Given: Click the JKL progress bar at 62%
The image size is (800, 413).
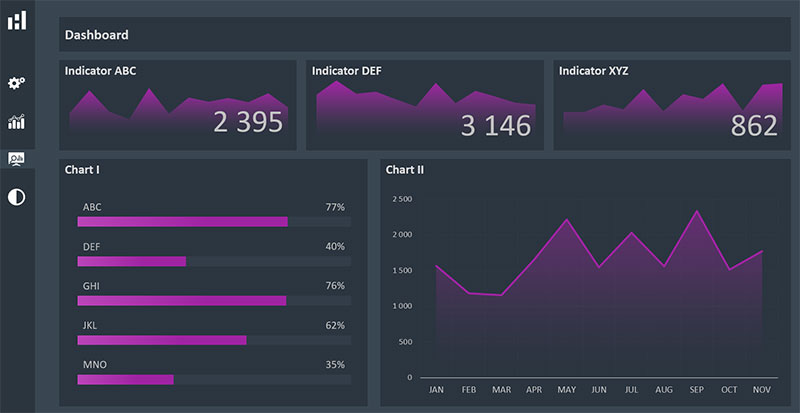Looking at the screenshot, I should [162, 340].
